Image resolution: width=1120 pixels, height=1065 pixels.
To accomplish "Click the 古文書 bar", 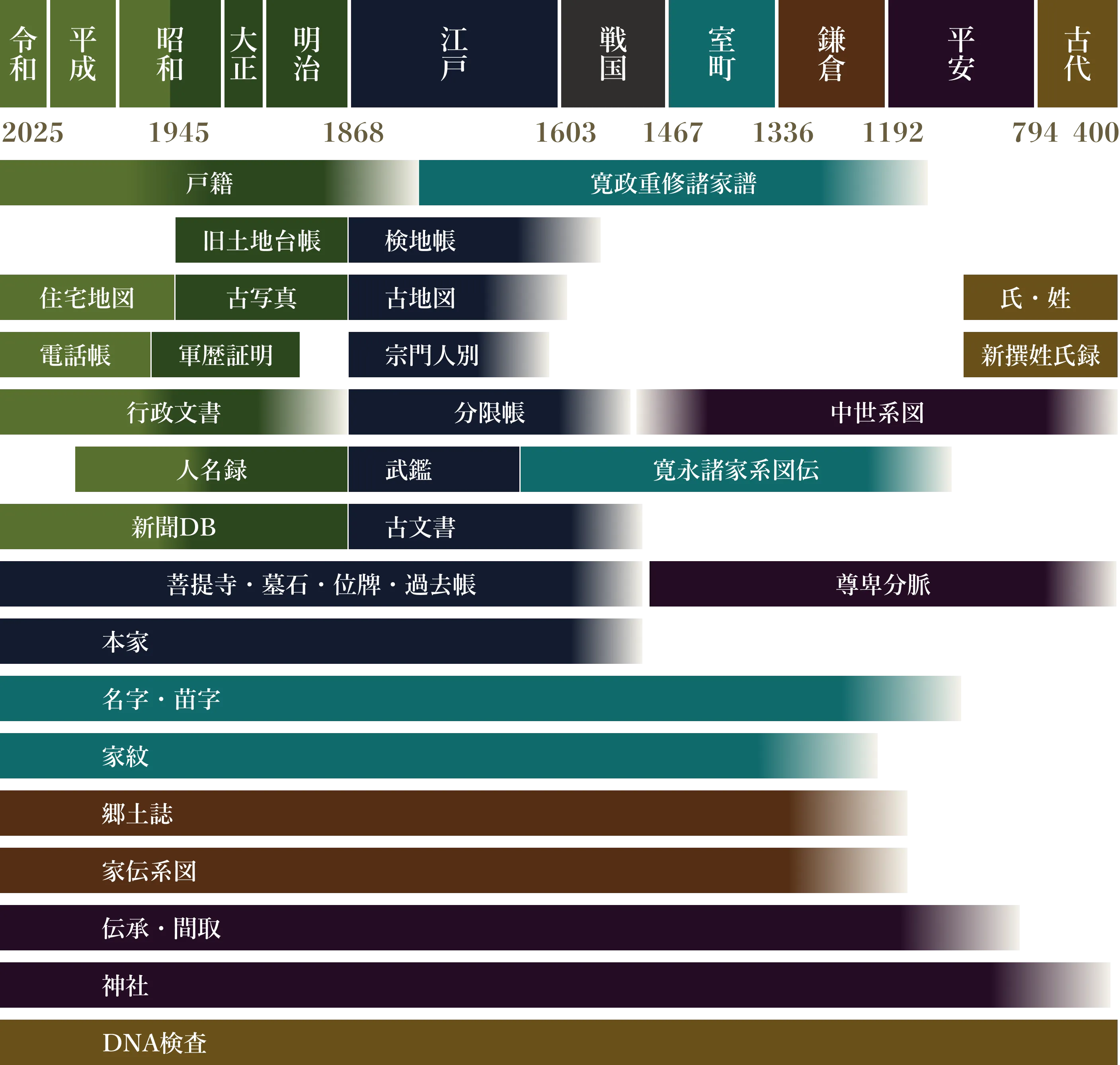I will click(x=495, y=527).
